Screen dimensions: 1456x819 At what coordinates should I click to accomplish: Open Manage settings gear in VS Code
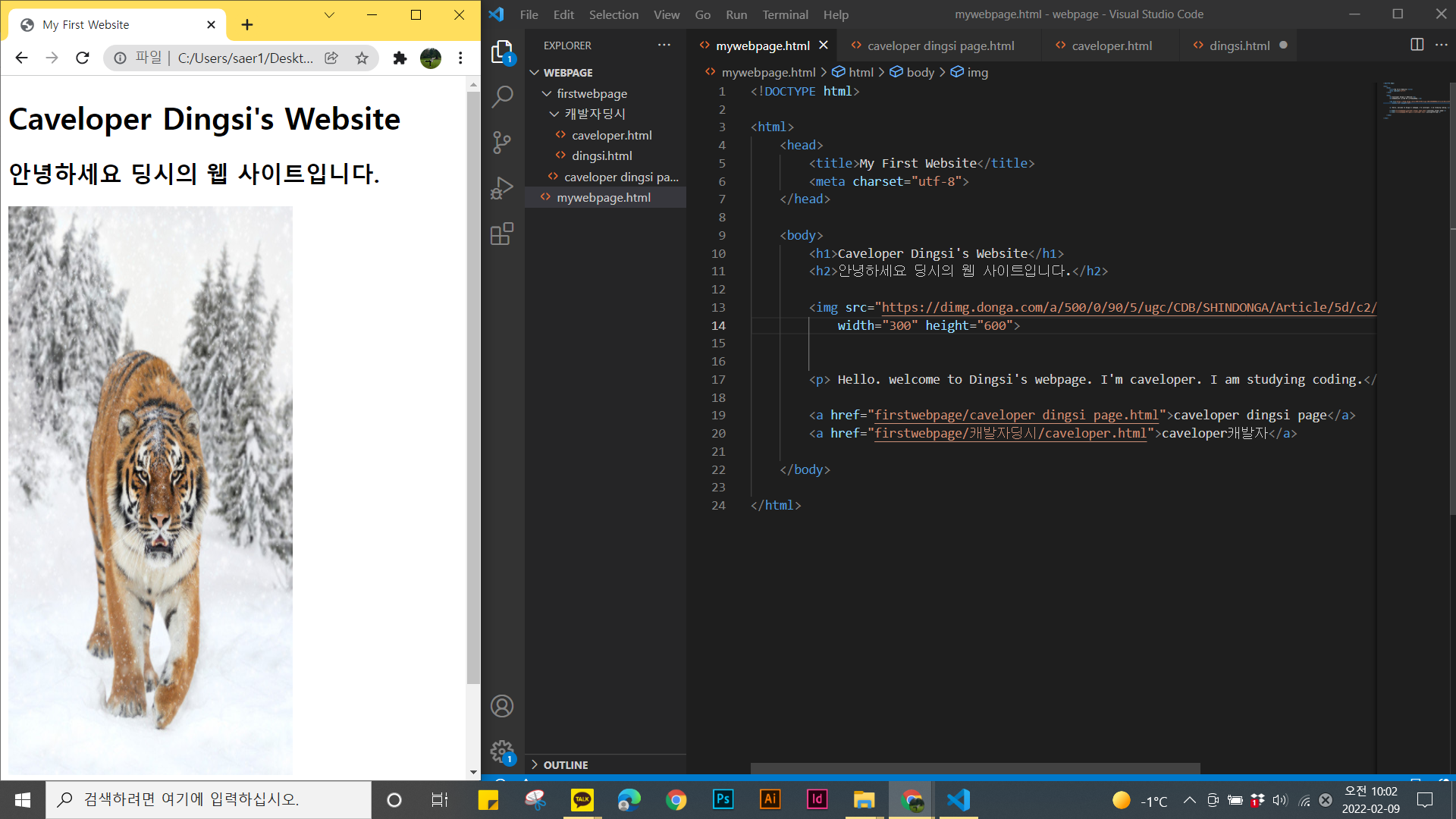click(502, 752)
